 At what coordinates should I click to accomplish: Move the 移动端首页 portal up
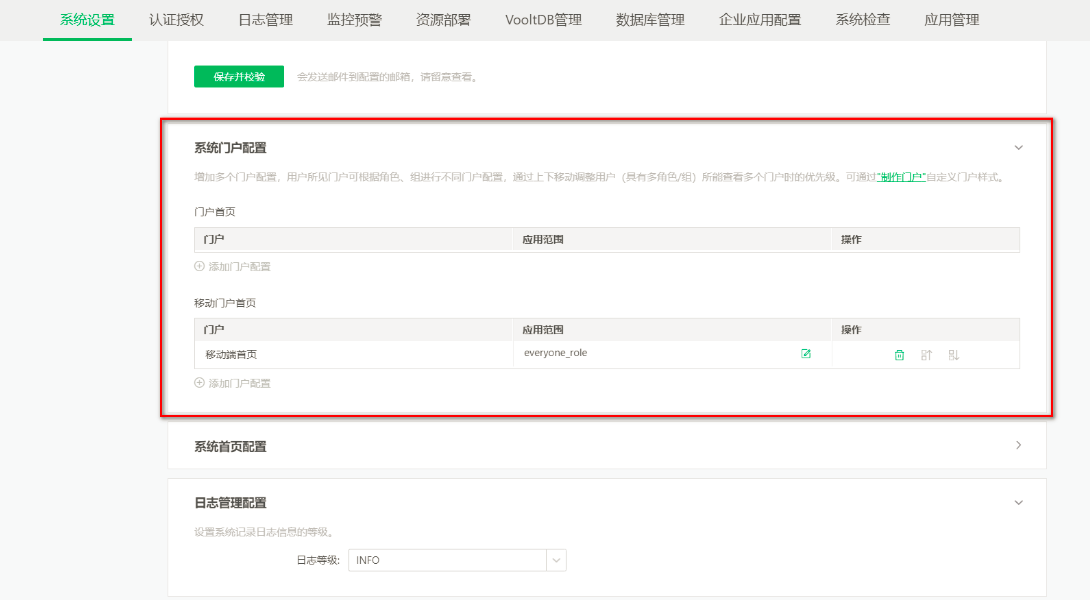click(x=926, y=355)
